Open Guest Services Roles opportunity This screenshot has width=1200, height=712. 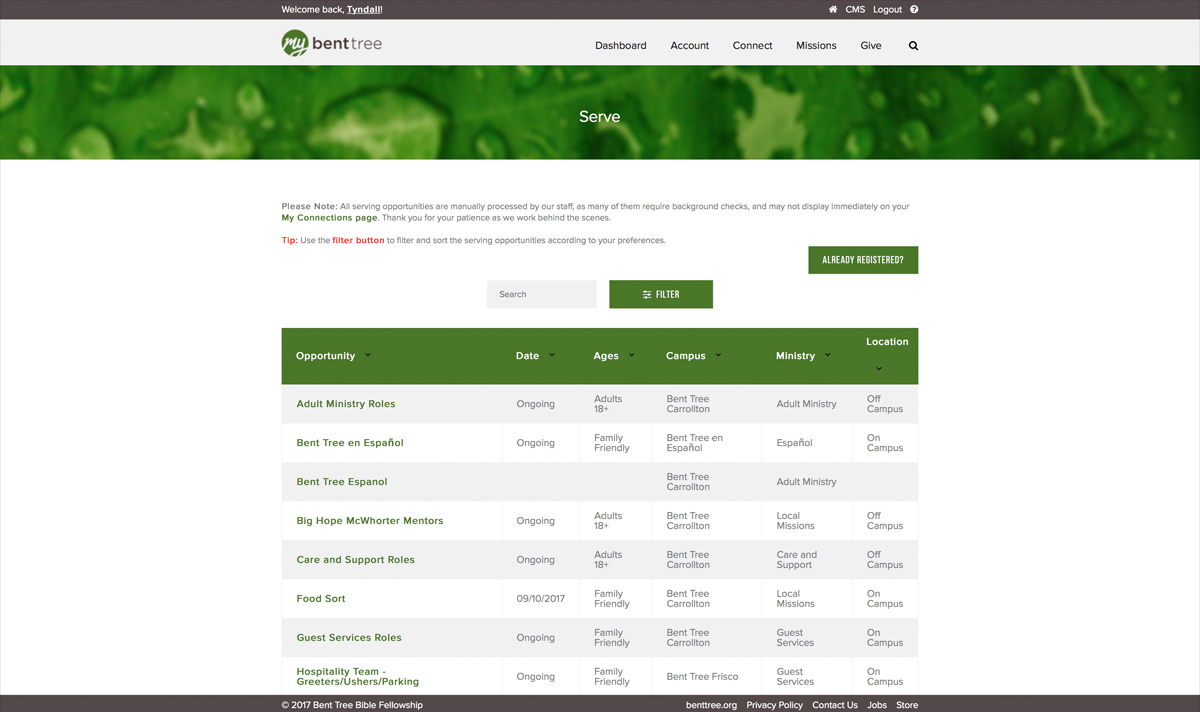349,638
